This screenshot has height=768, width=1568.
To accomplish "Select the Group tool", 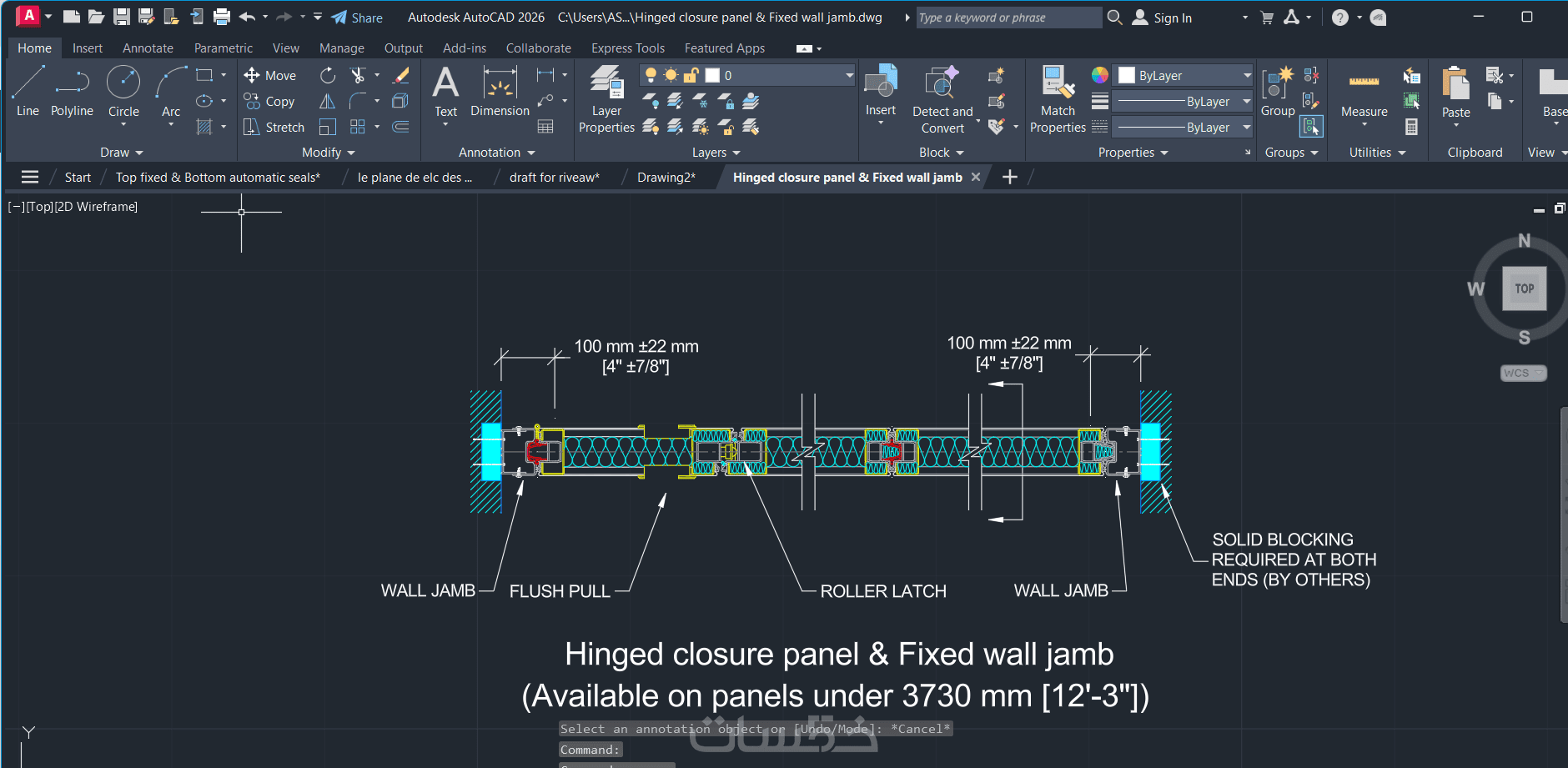I will point(1278,92).
